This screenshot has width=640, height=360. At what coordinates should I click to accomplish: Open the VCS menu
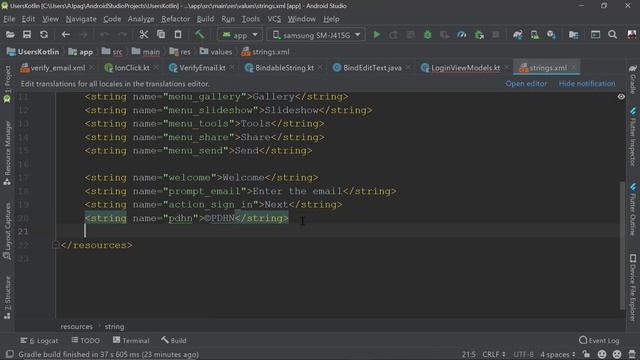point(274,19)
